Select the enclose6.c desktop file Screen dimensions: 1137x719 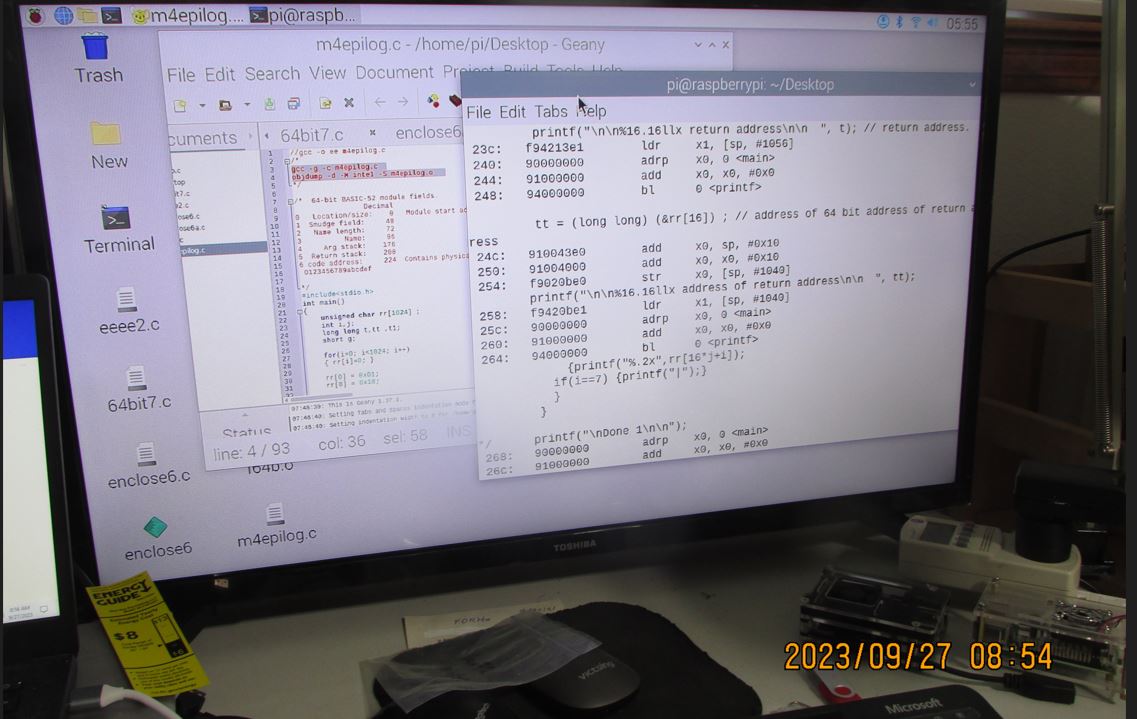(148, 466)
